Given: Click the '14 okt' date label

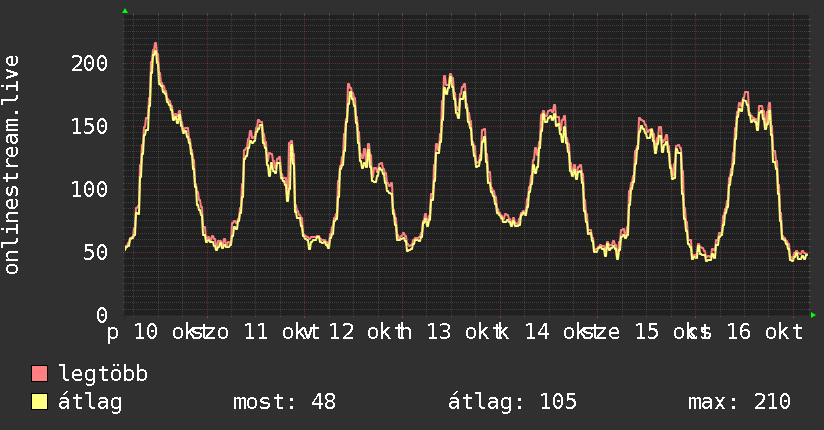Looking at the screenshot, I should (x=561, y=332).
